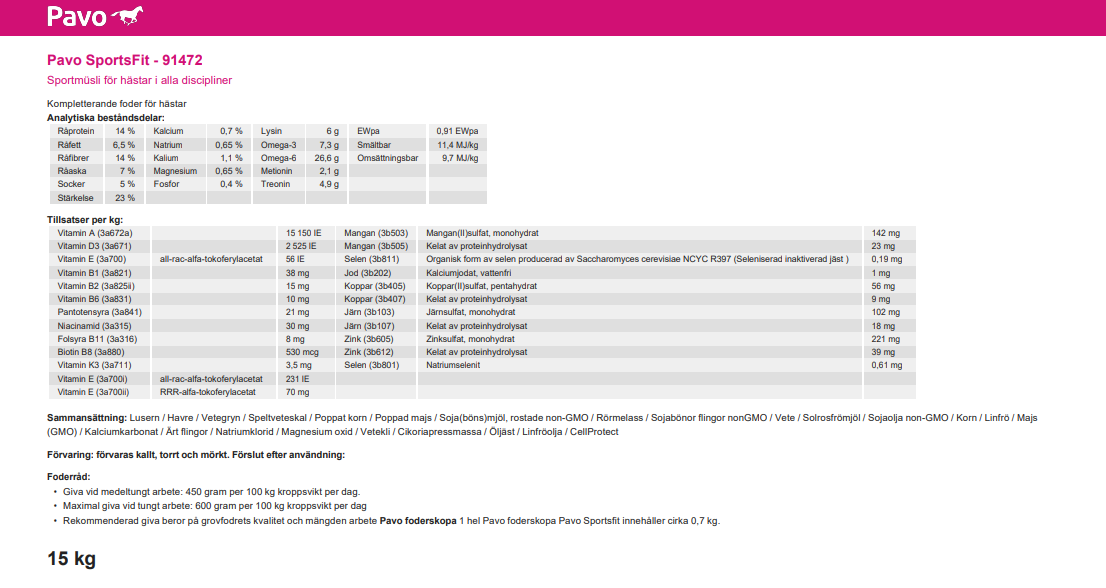Select the Sportmüsli för hästar subtitle
Screen dimensions: 1106x588
coord(139,80)
